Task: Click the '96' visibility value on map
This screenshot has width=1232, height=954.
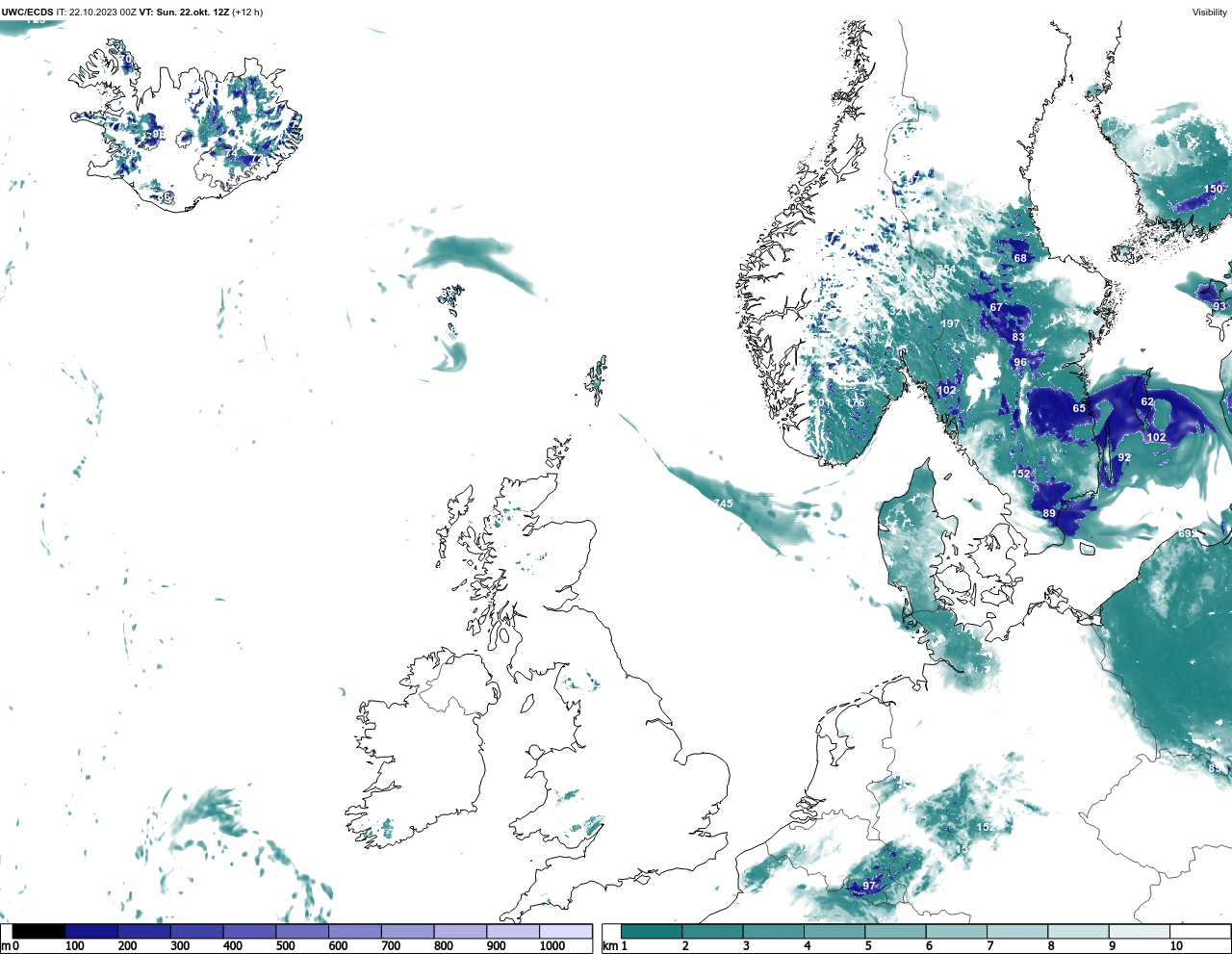Action: click(1020, 362)
